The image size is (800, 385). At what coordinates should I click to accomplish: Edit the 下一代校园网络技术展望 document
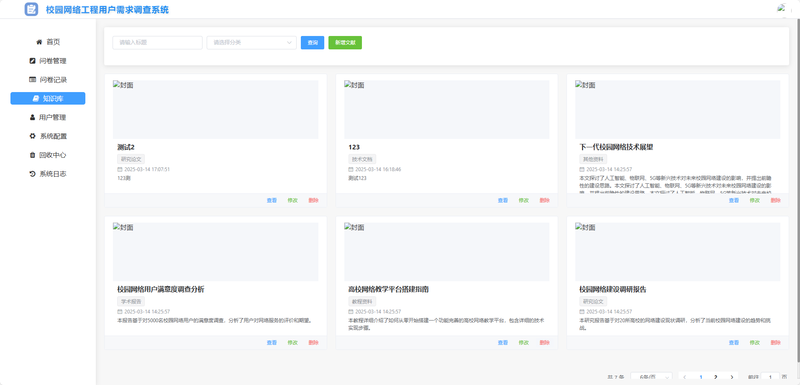click(755, 200)
